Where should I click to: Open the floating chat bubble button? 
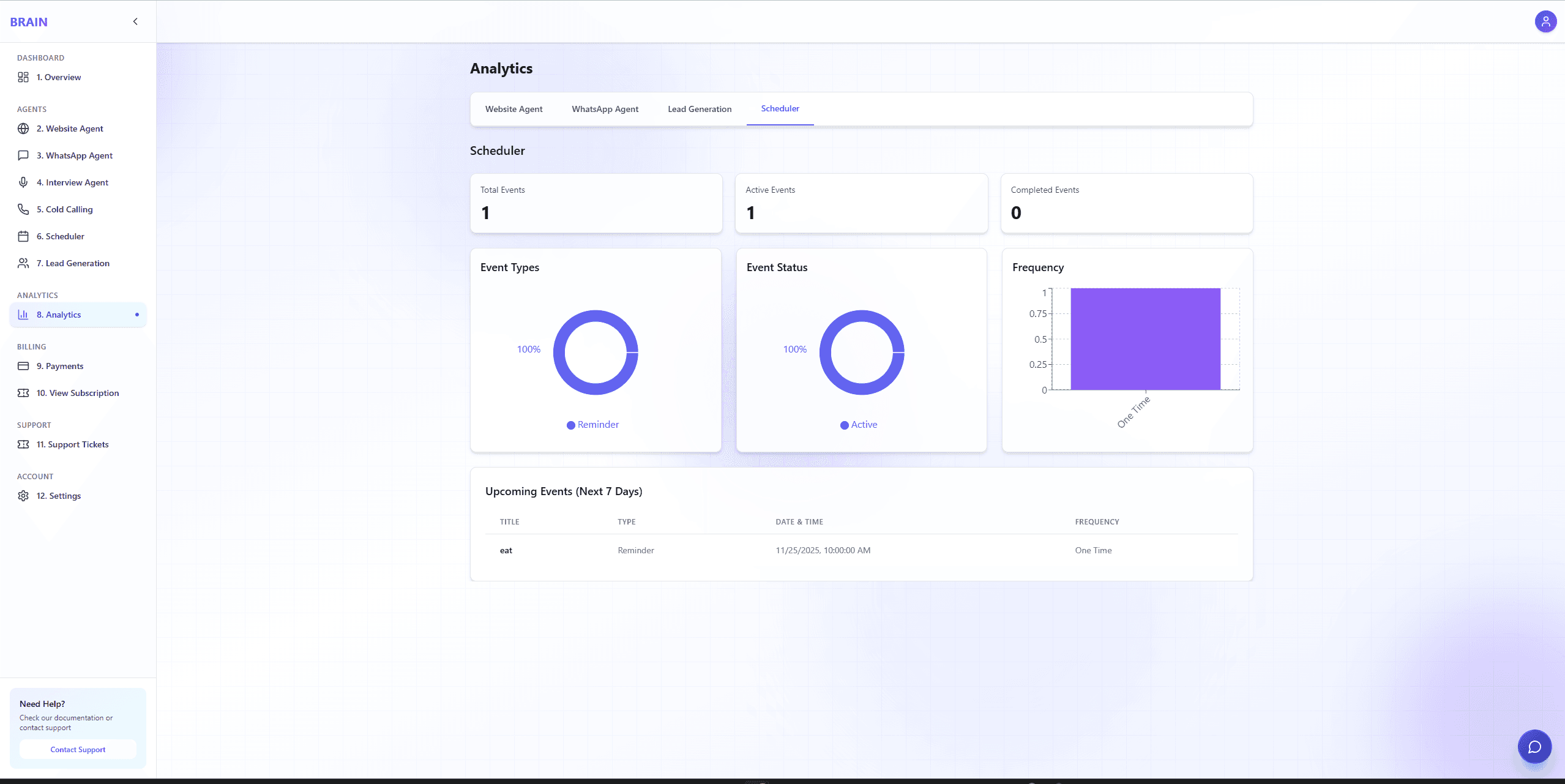pyautogui.click(x=1534, y=747)
